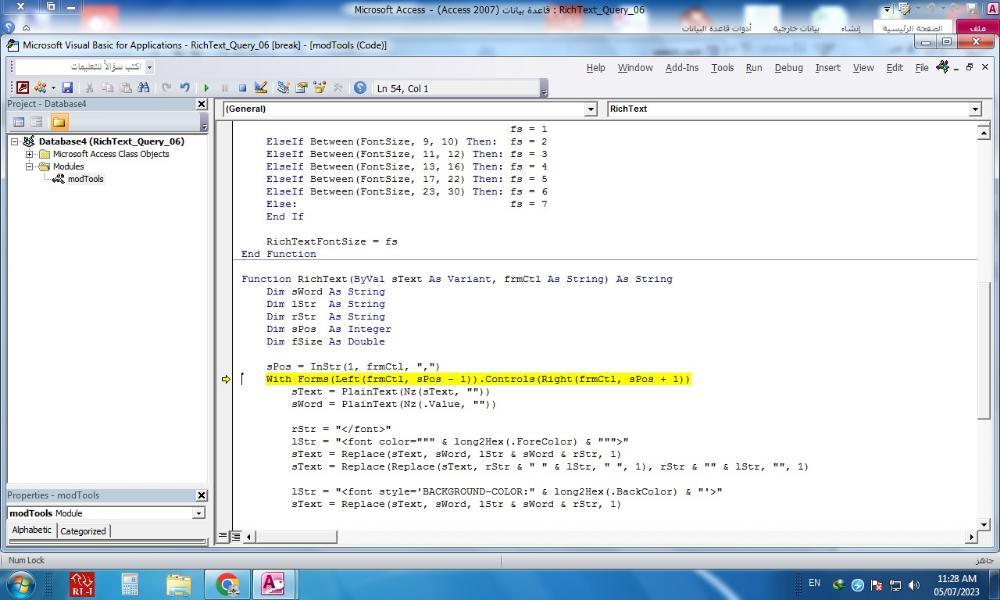Open the Project Explorer toolbar icon

pos(283,88)
